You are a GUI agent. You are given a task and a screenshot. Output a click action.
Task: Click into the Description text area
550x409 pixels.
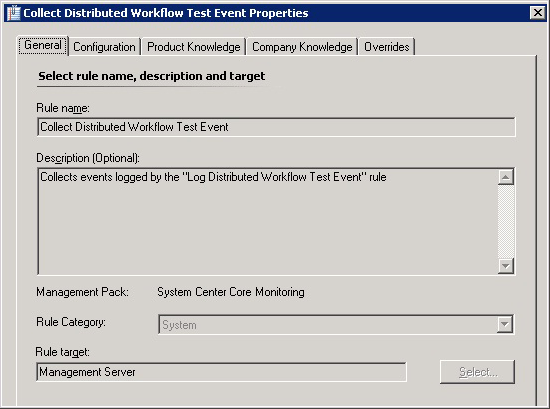pyautogui.click(x=267, y=221)
